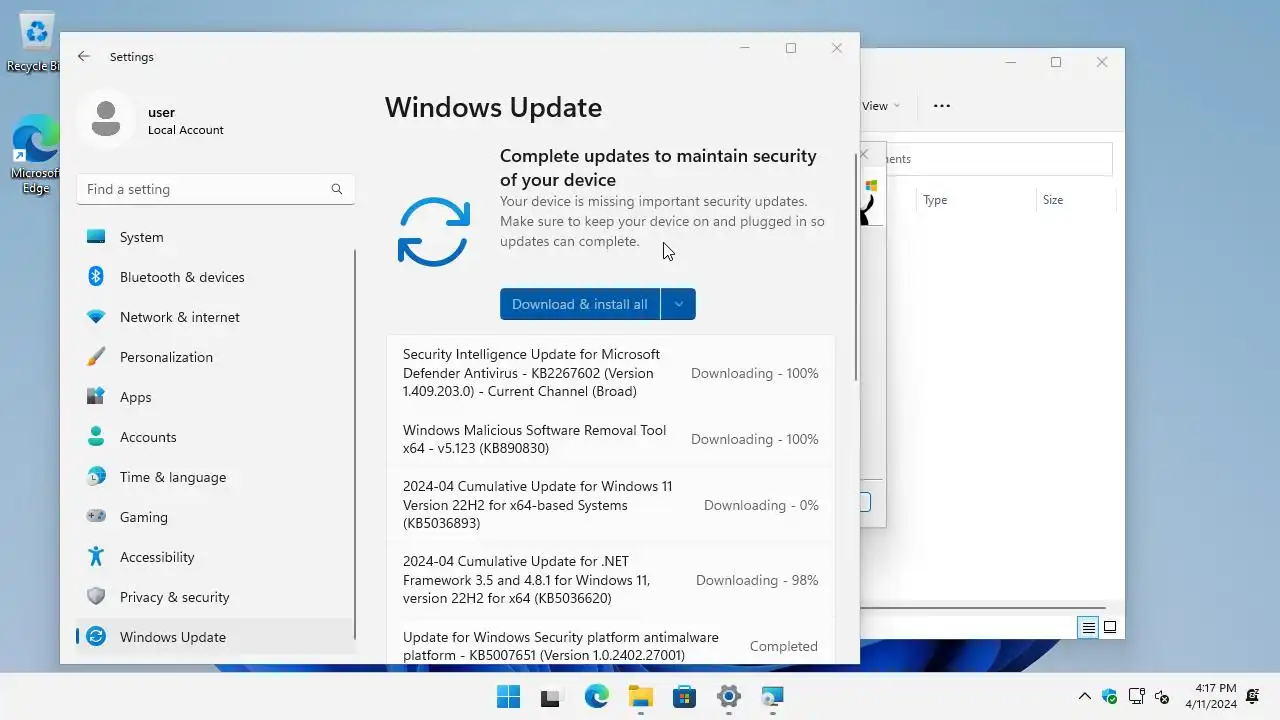
Task: Open Bluetooth & devices settings
Action: [215, 277]
